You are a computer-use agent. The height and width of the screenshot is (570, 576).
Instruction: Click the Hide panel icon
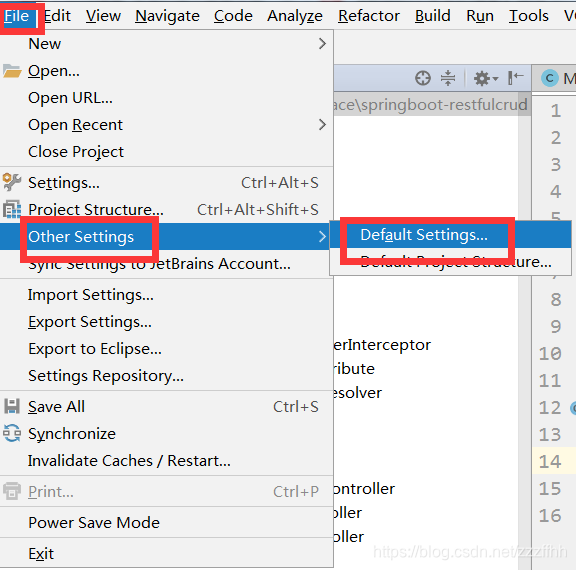[x=516, y=78]
